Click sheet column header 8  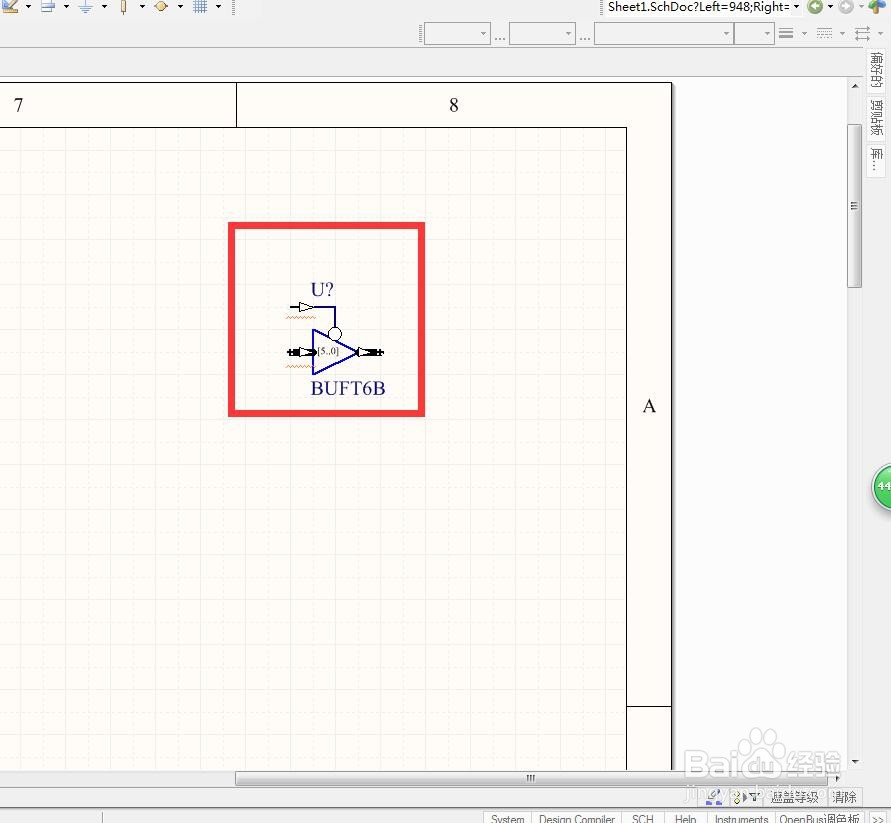pyautogui.click(x=453, y=105)
